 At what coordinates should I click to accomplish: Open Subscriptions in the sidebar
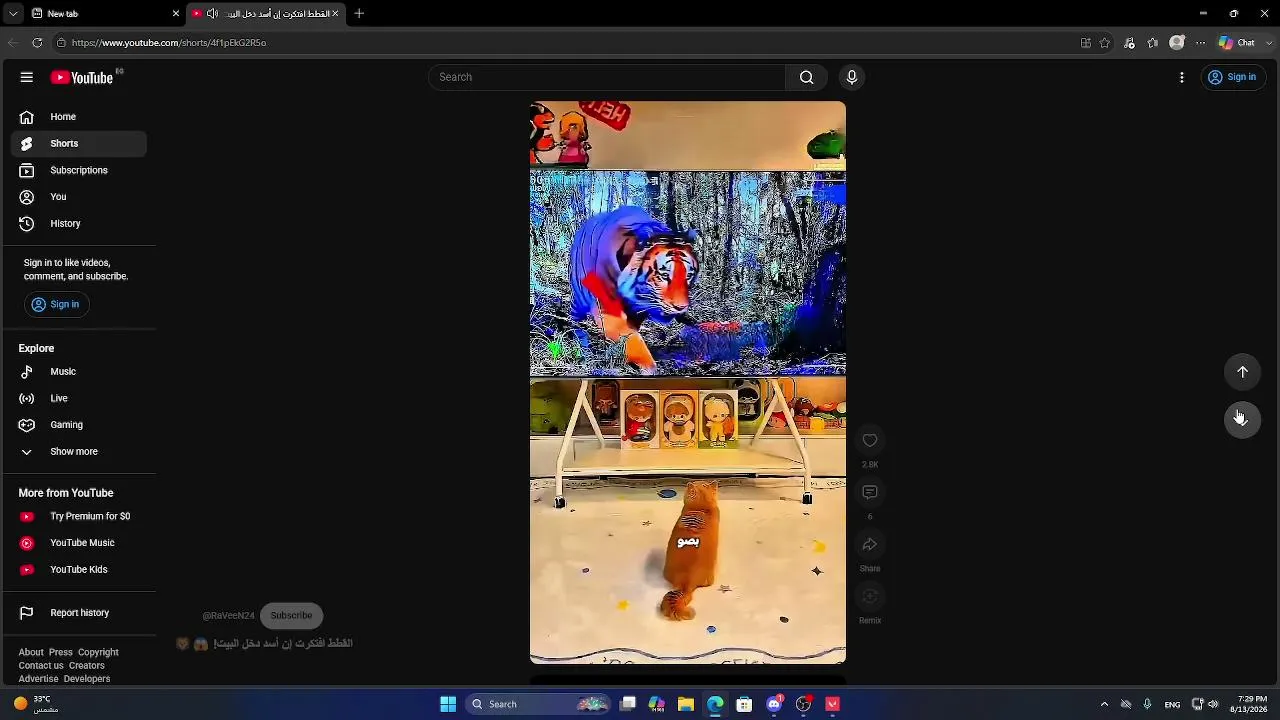[79, 170]
